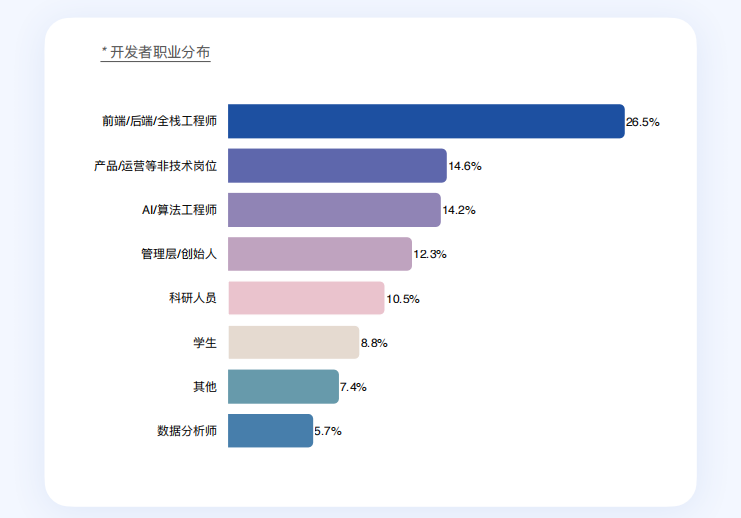Select the 学生 category label

tap(205, 343)
